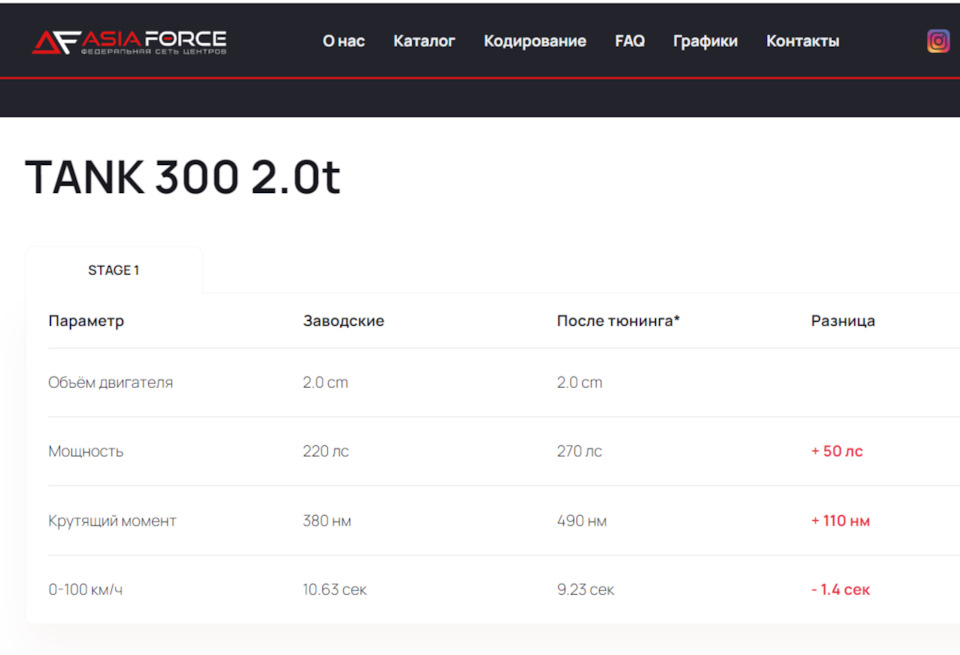This screenshot has height=655, width=960.
Task: Go to the Каталог page
Action: 424,41
